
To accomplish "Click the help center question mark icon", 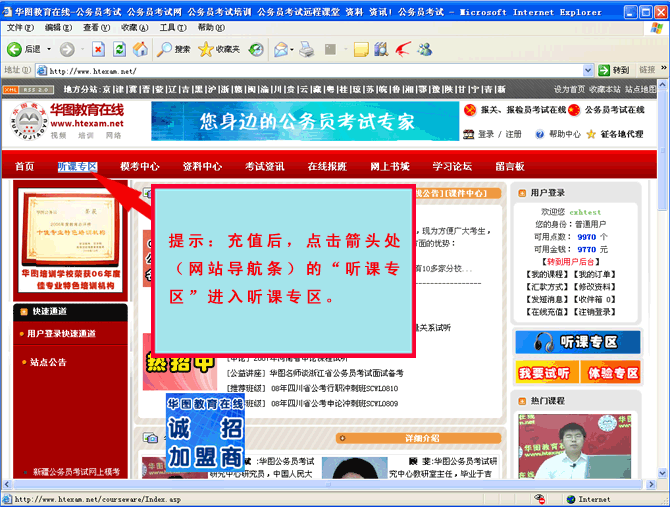I will point(540,134).
